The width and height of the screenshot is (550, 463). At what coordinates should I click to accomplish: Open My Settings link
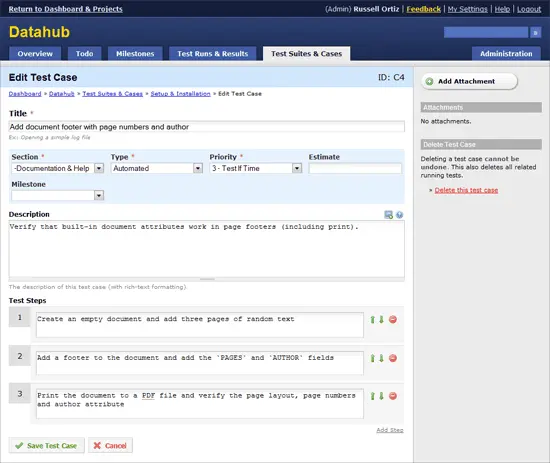pos(468,9)
